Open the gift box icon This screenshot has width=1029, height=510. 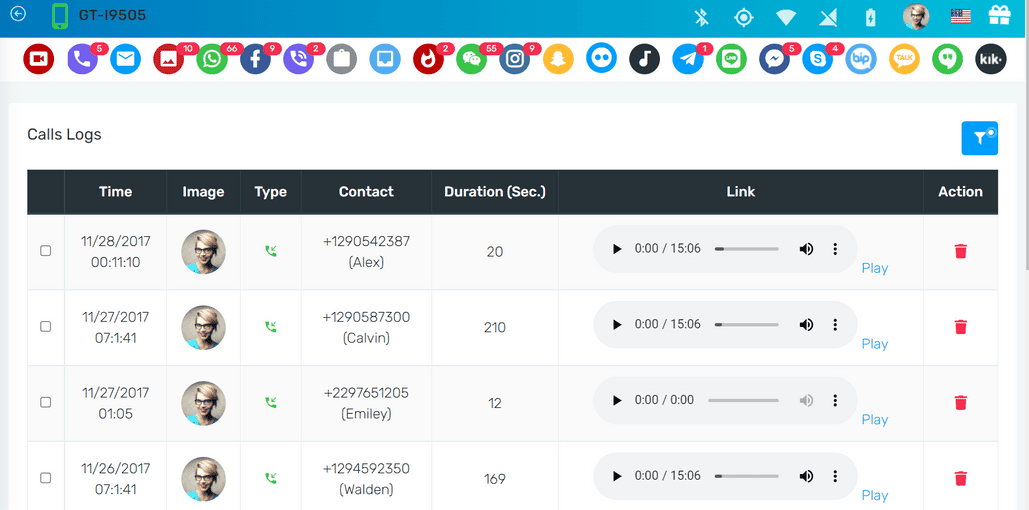click(x=1000, y=16)
